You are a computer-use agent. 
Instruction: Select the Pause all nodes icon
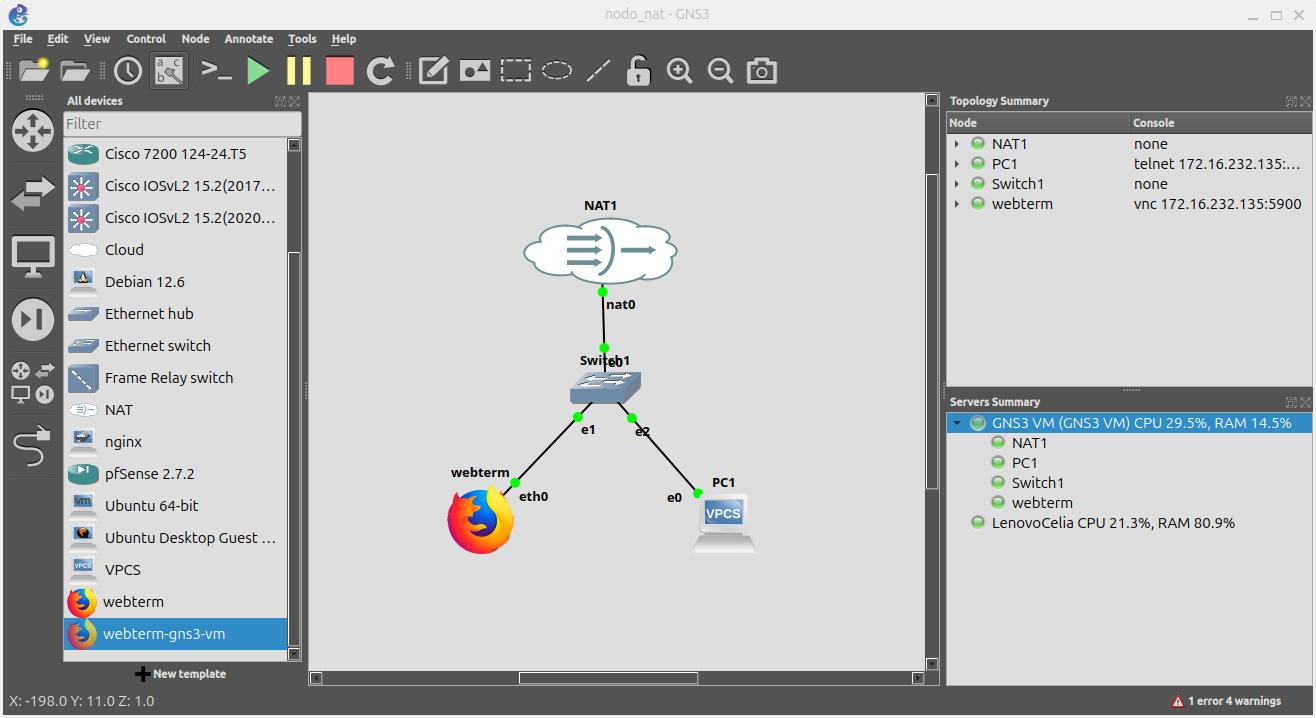(298, 70)
